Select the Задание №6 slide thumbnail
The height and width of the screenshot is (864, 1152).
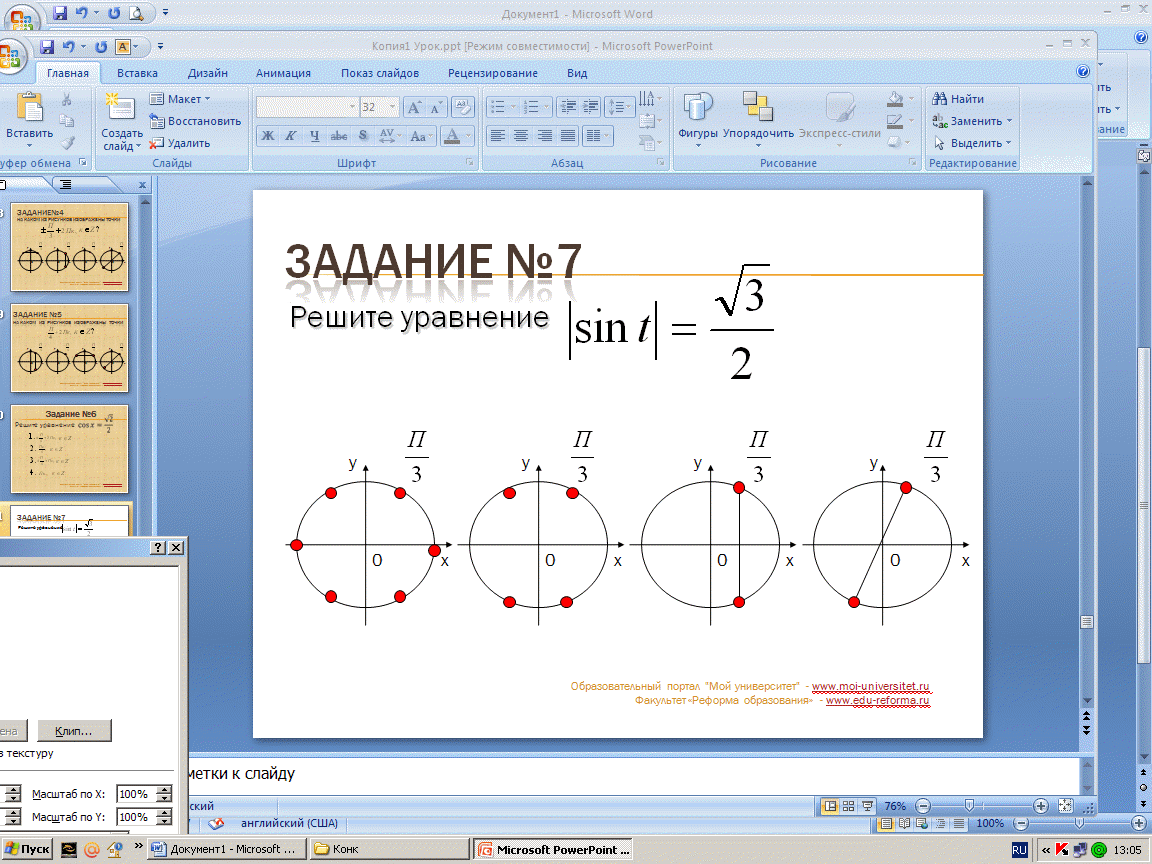[70, 449]
